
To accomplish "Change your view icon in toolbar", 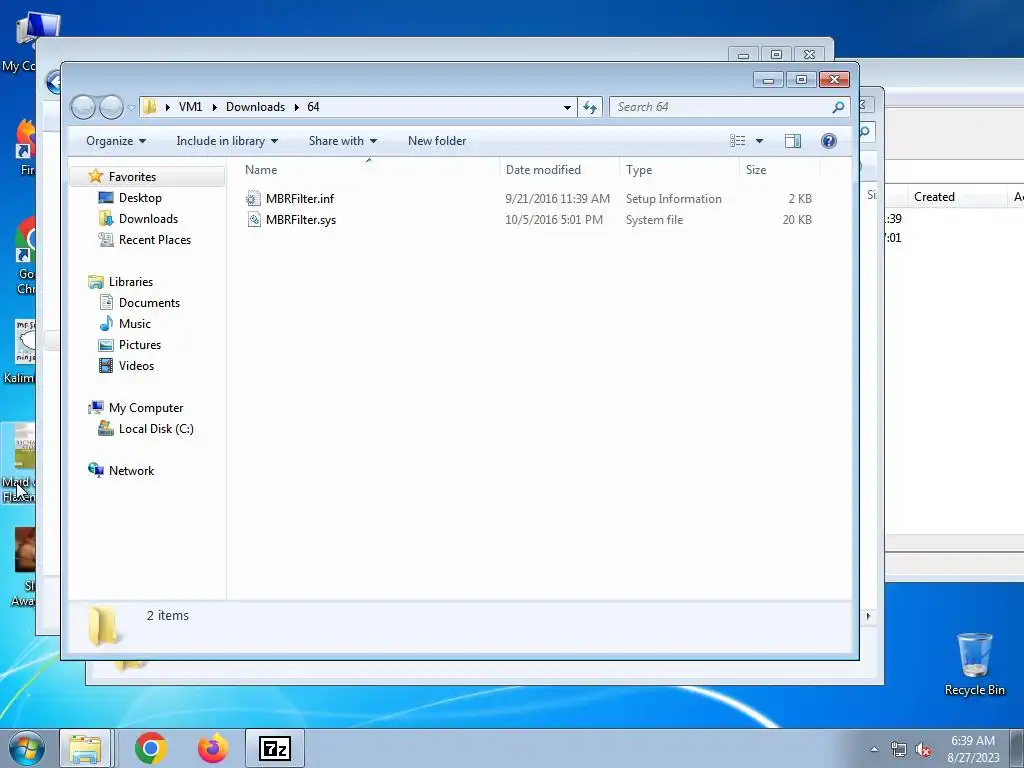I will 737,141.
